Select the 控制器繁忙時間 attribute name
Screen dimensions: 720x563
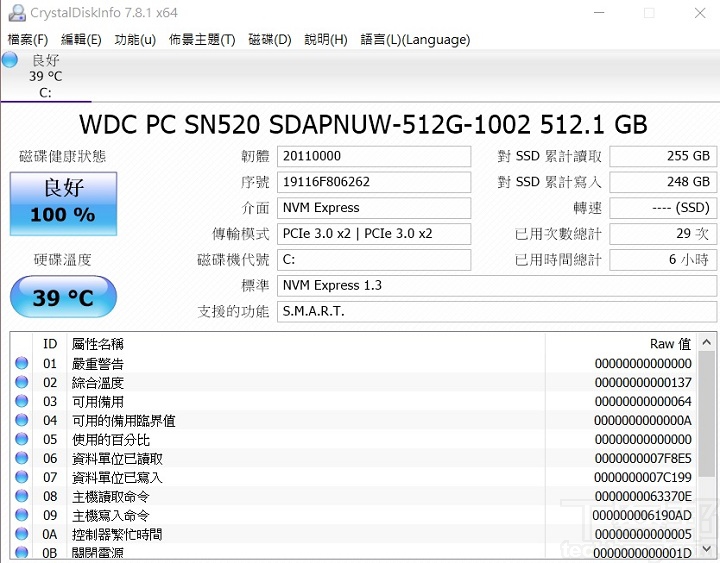click(x=117, y=534)
